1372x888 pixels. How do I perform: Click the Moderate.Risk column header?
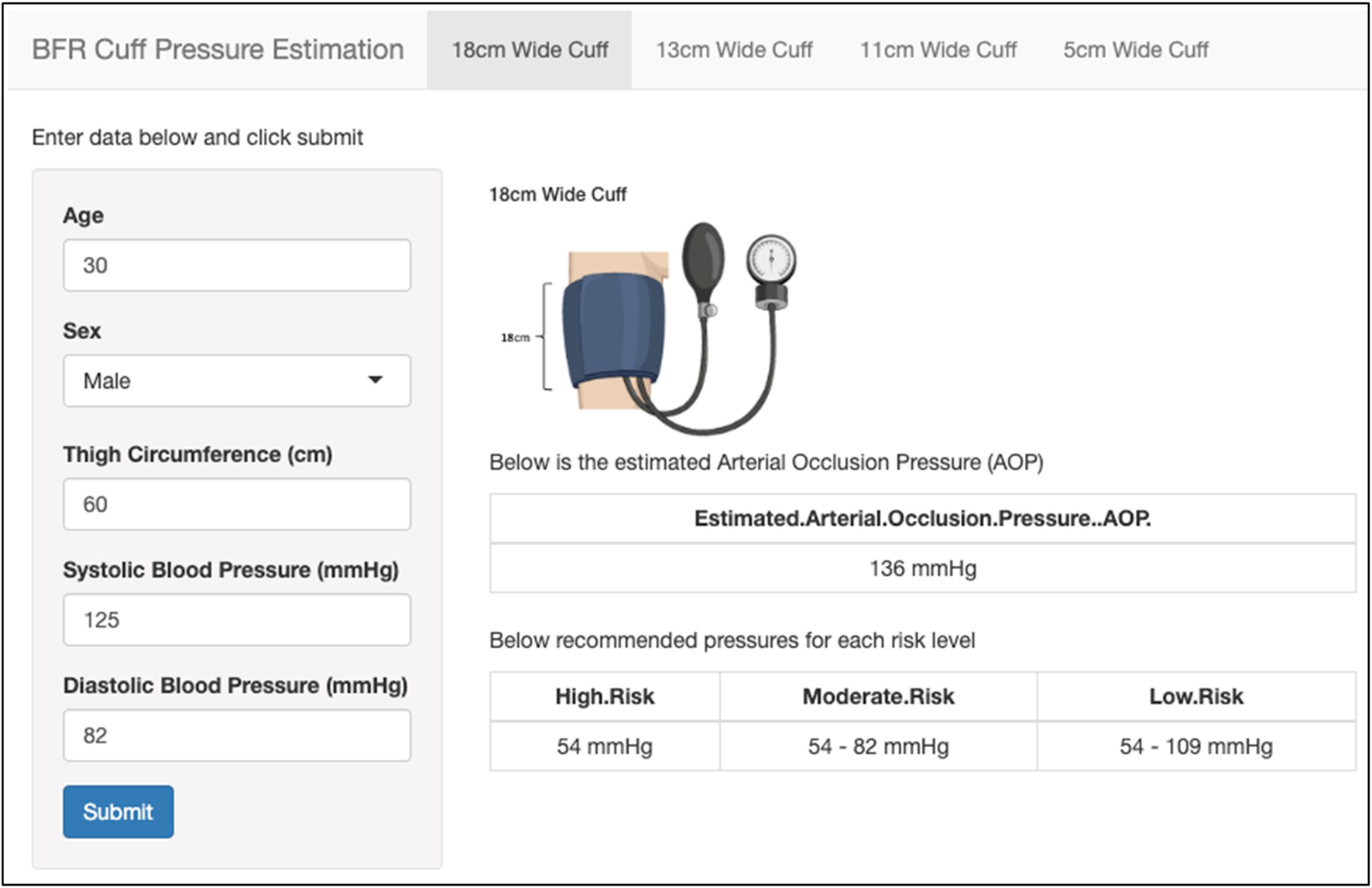(878, 697)
